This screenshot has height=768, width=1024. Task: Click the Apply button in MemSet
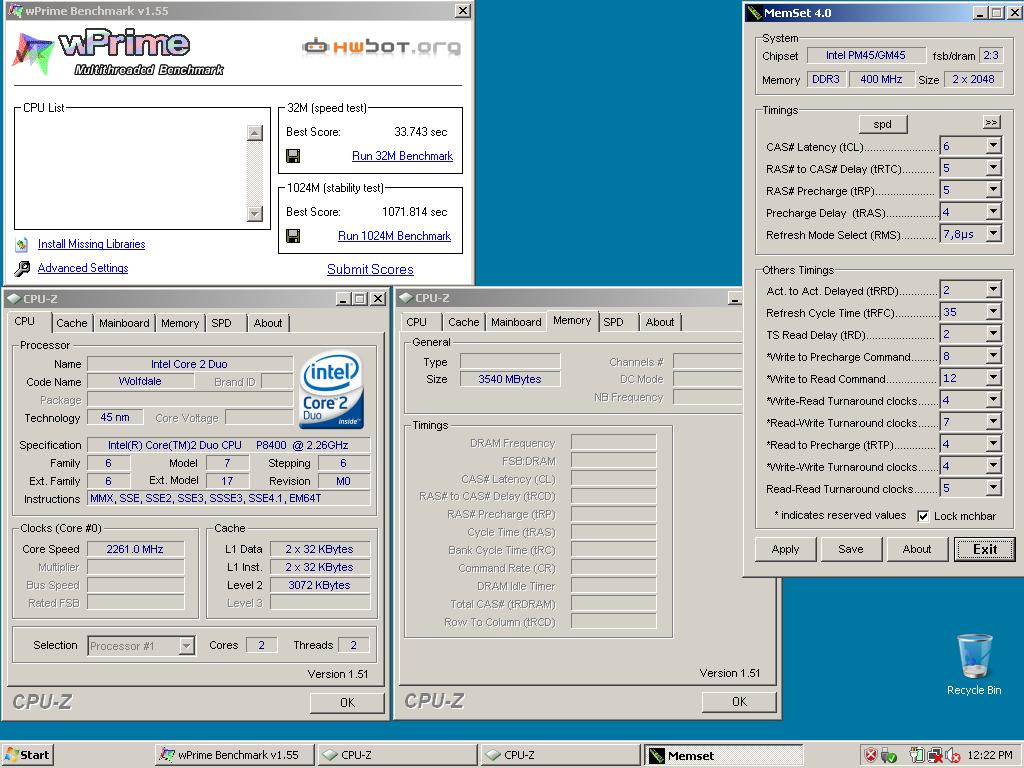785,549
